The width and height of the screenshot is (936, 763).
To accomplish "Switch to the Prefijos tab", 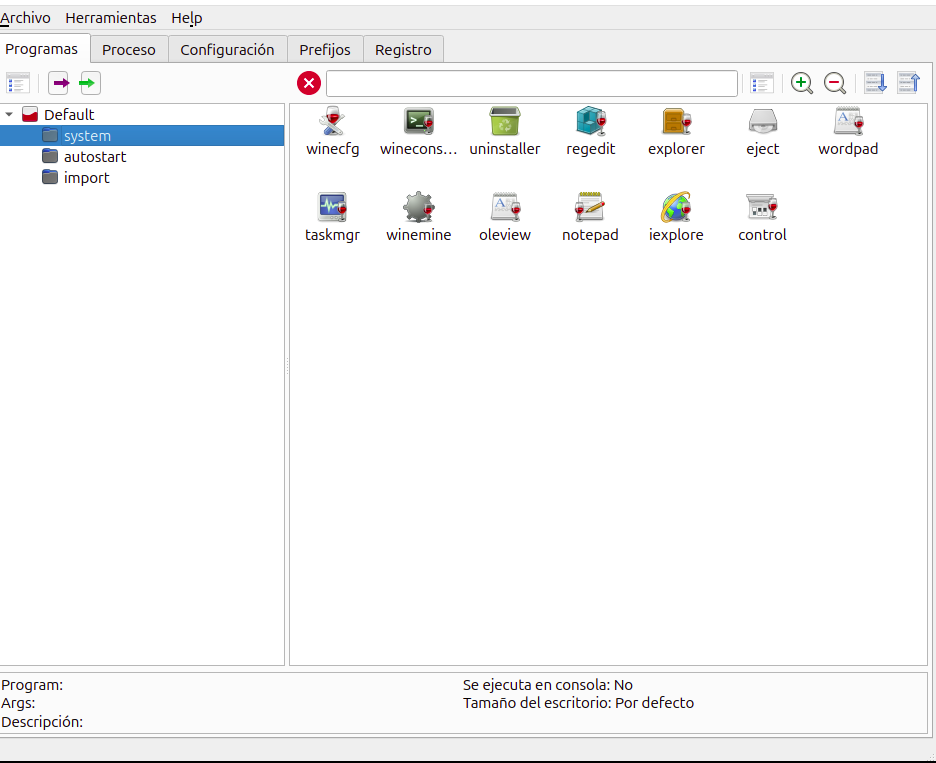I will (x=325, y=49).
